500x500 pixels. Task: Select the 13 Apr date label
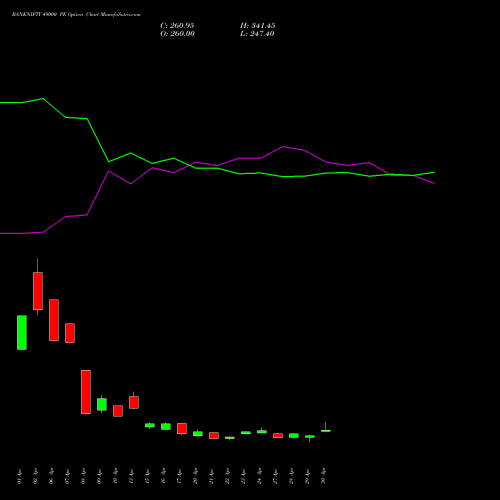[131, 476]
